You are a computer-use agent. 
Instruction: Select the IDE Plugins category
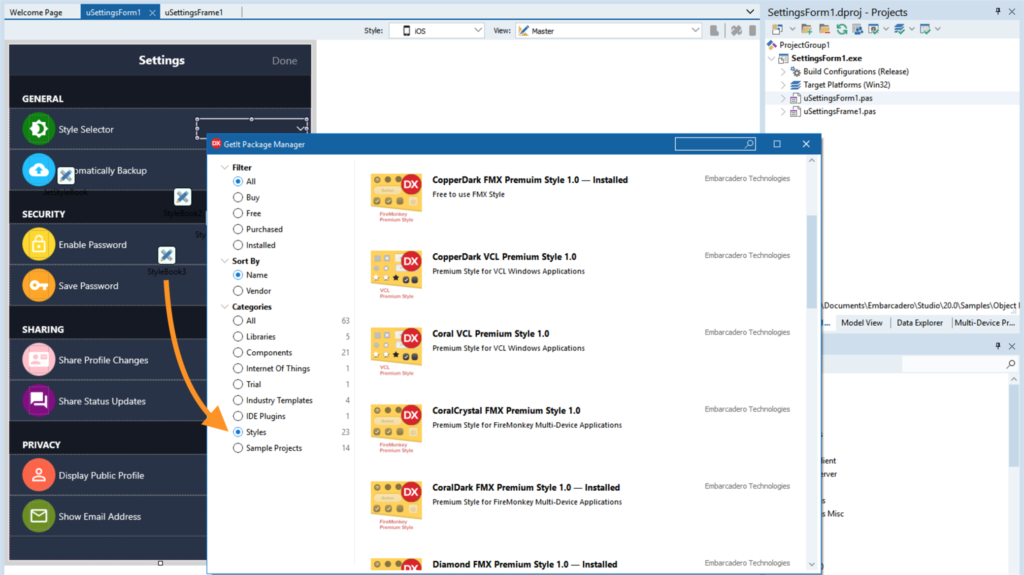238,416
